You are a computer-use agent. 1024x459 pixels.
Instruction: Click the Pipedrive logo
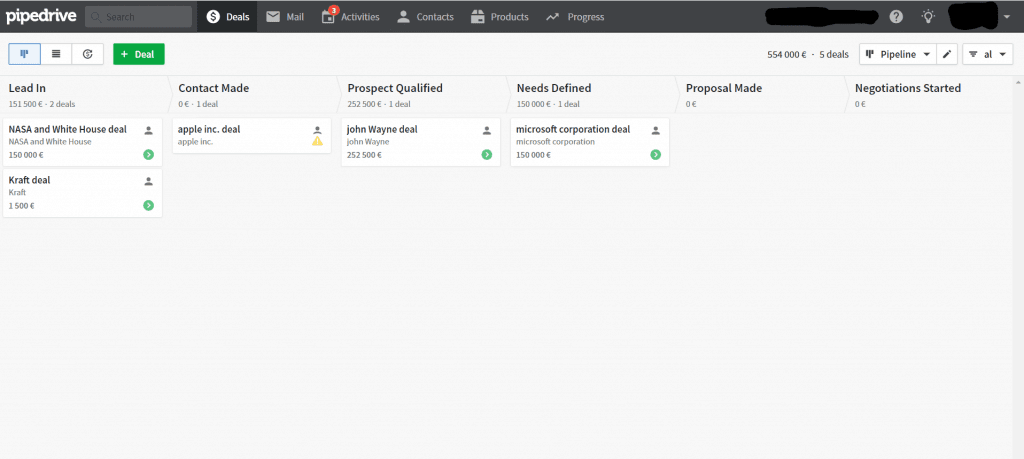coord(41,16)
